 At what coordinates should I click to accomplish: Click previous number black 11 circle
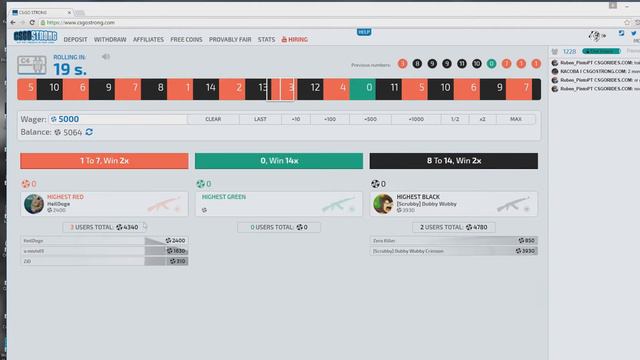tap(462, 64)
